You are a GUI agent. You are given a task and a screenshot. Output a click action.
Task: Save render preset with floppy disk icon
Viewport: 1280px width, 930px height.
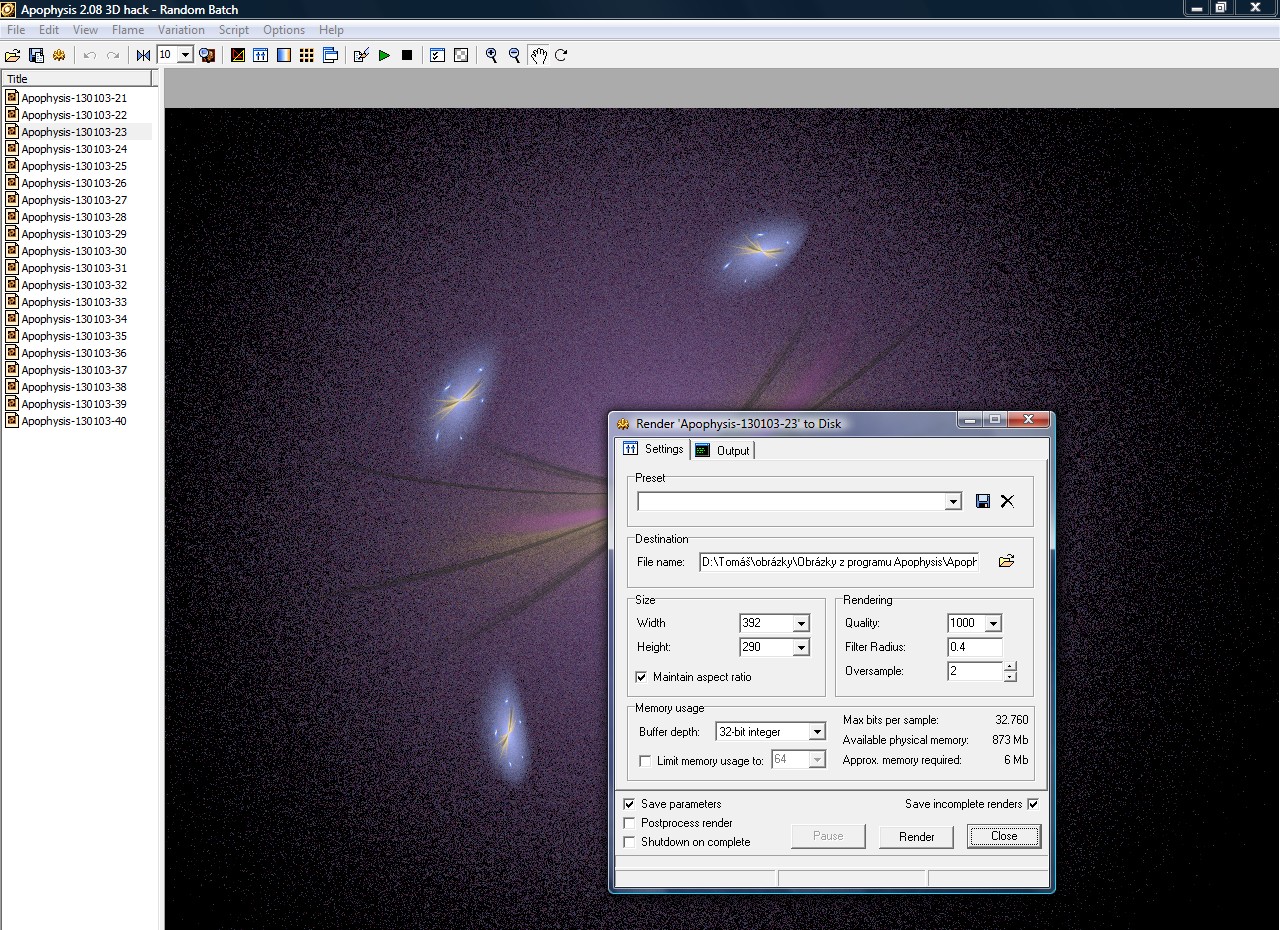[983, 501]
